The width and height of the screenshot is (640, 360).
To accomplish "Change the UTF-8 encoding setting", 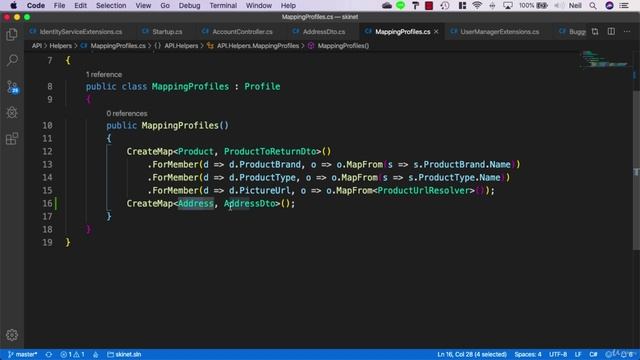I will (558, 354).
